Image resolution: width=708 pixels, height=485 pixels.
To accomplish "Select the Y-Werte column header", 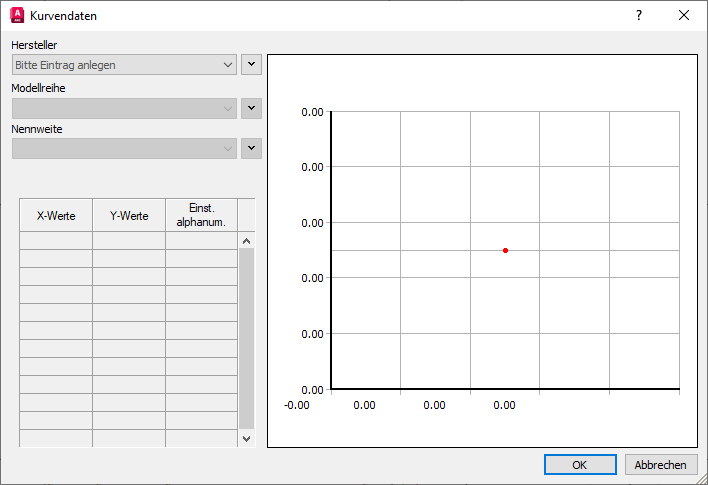I will click(x=129, y=215).
